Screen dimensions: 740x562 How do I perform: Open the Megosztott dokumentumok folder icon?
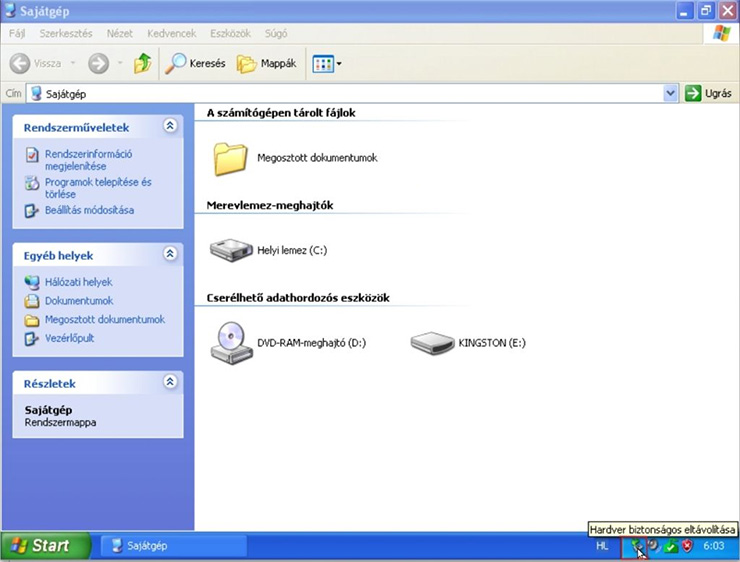[230, 158]
